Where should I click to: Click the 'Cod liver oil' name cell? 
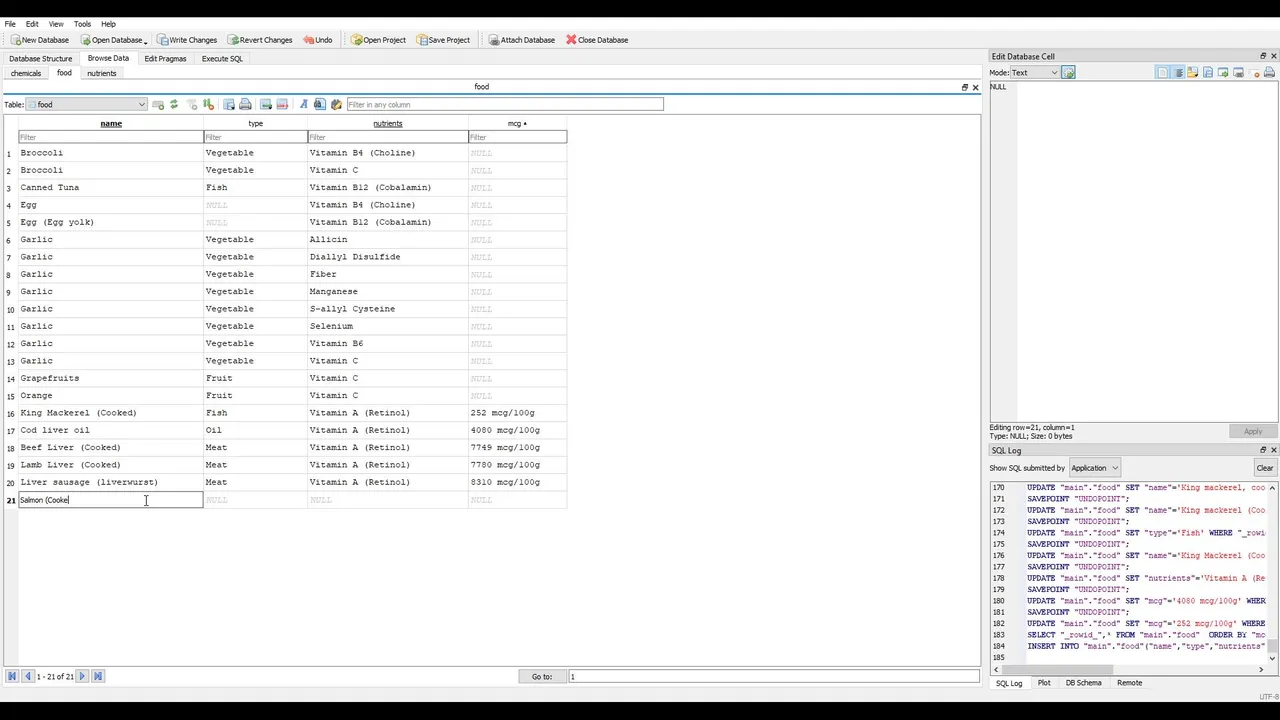click(111, 430)
